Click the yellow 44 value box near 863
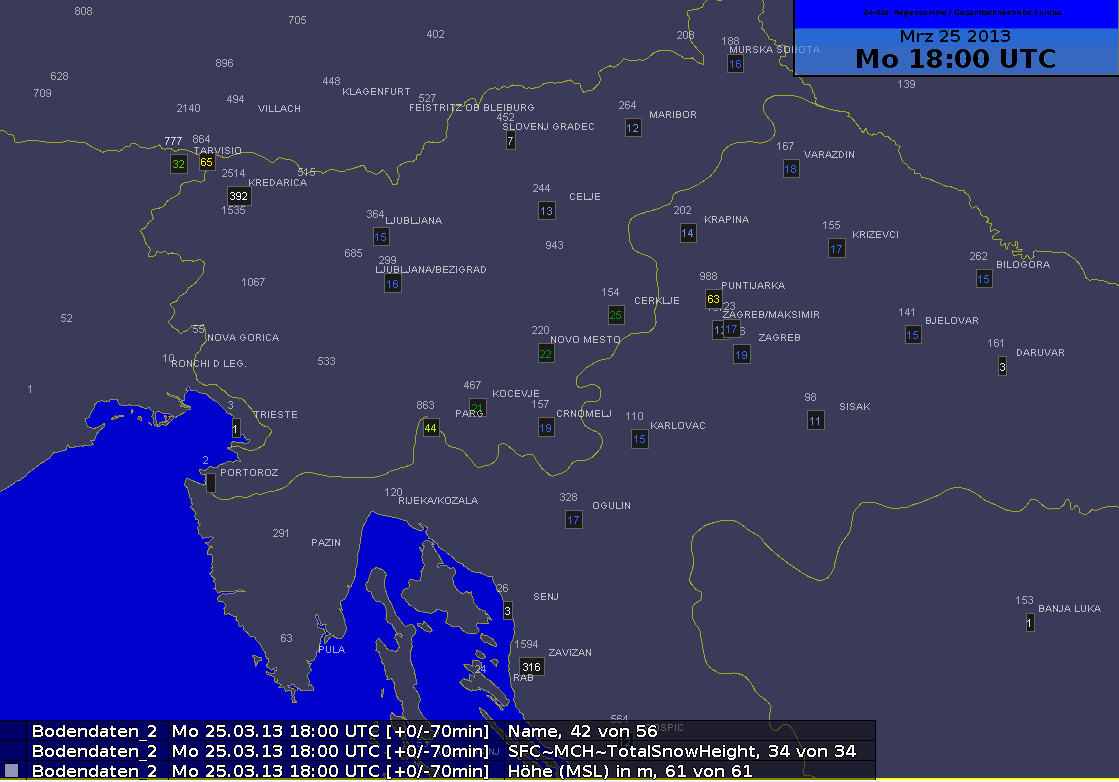 (x=430, y=428)
